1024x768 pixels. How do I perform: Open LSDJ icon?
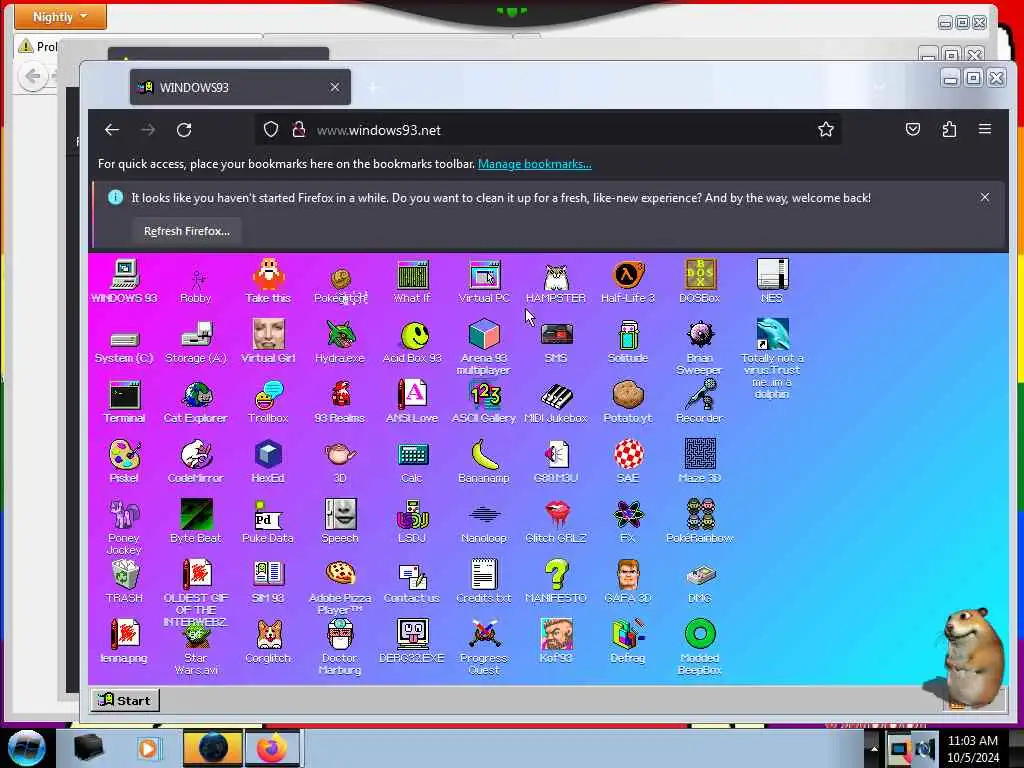click(x=412, y=521)
